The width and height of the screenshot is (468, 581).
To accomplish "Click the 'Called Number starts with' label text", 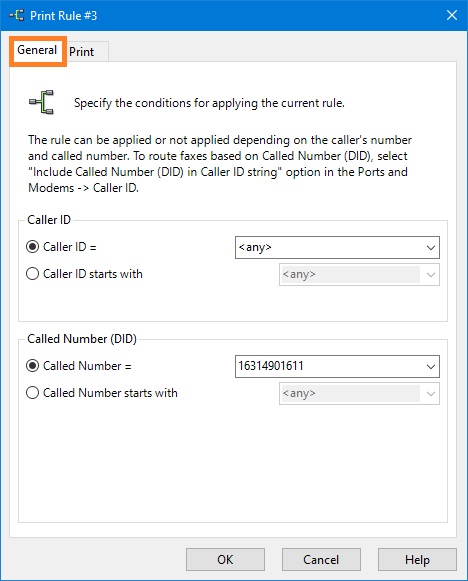I will 110,393.
